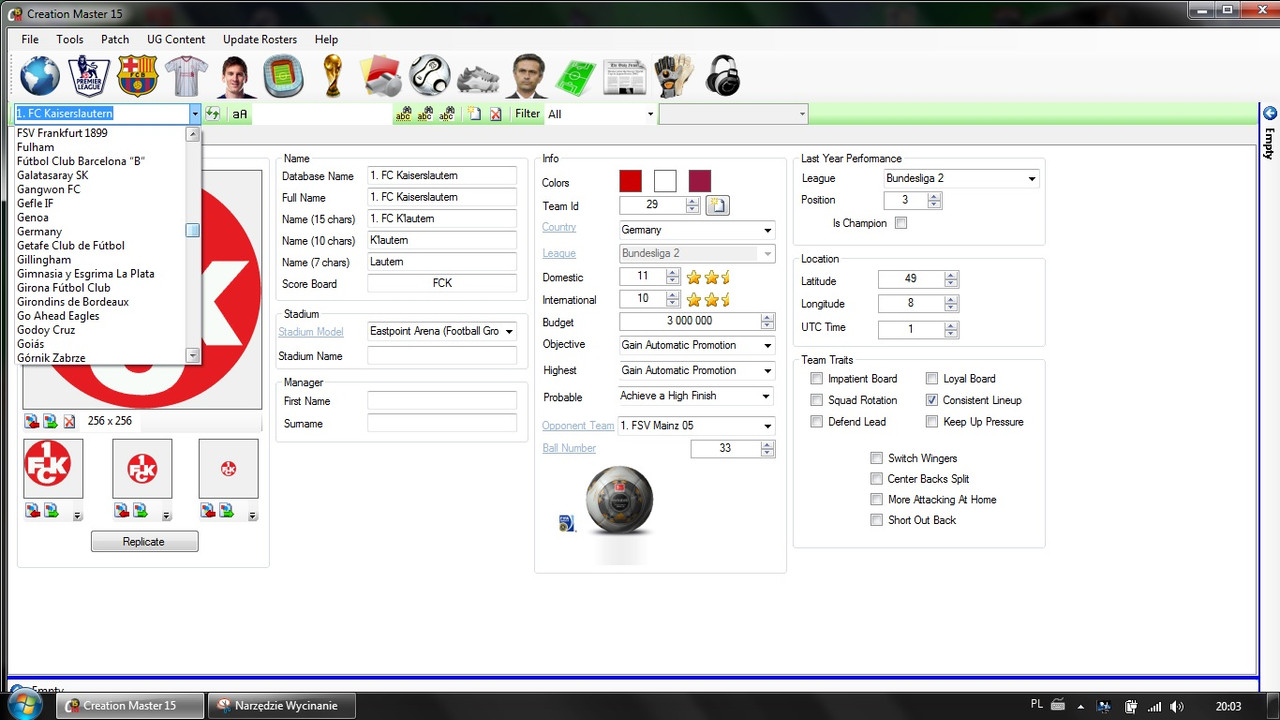
Task: Click the red primary team color swatch
Action: [x=630, y=181]
